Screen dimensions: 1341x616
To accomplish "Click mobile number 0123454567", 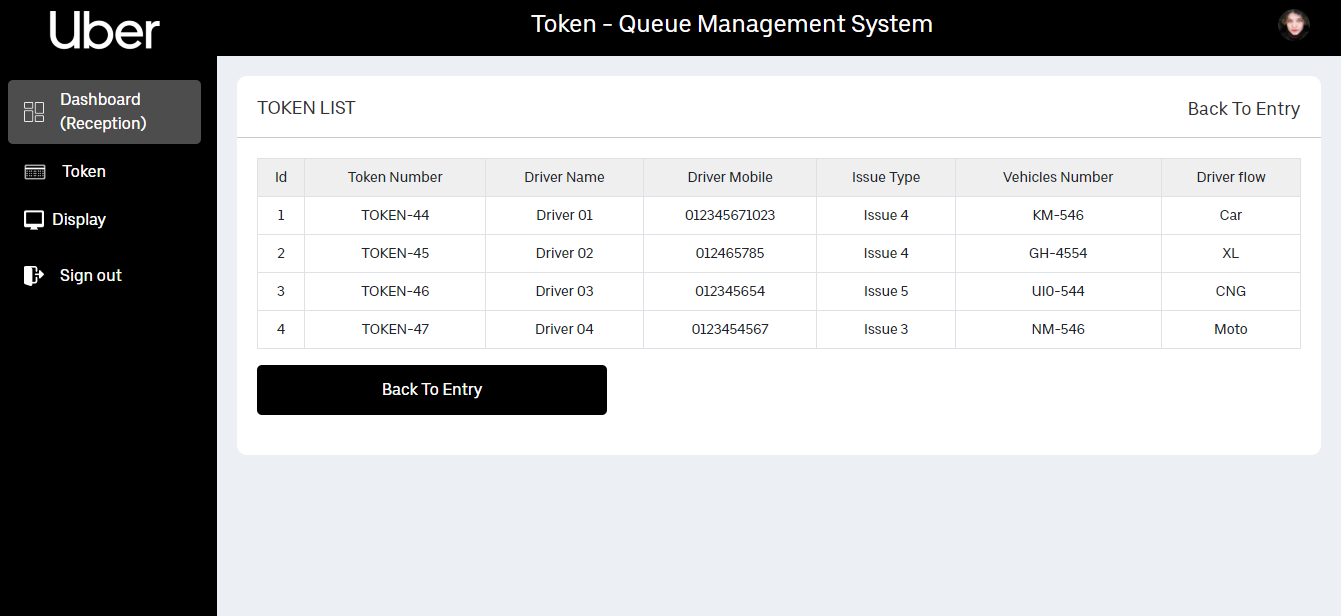I will pos(730,329).
